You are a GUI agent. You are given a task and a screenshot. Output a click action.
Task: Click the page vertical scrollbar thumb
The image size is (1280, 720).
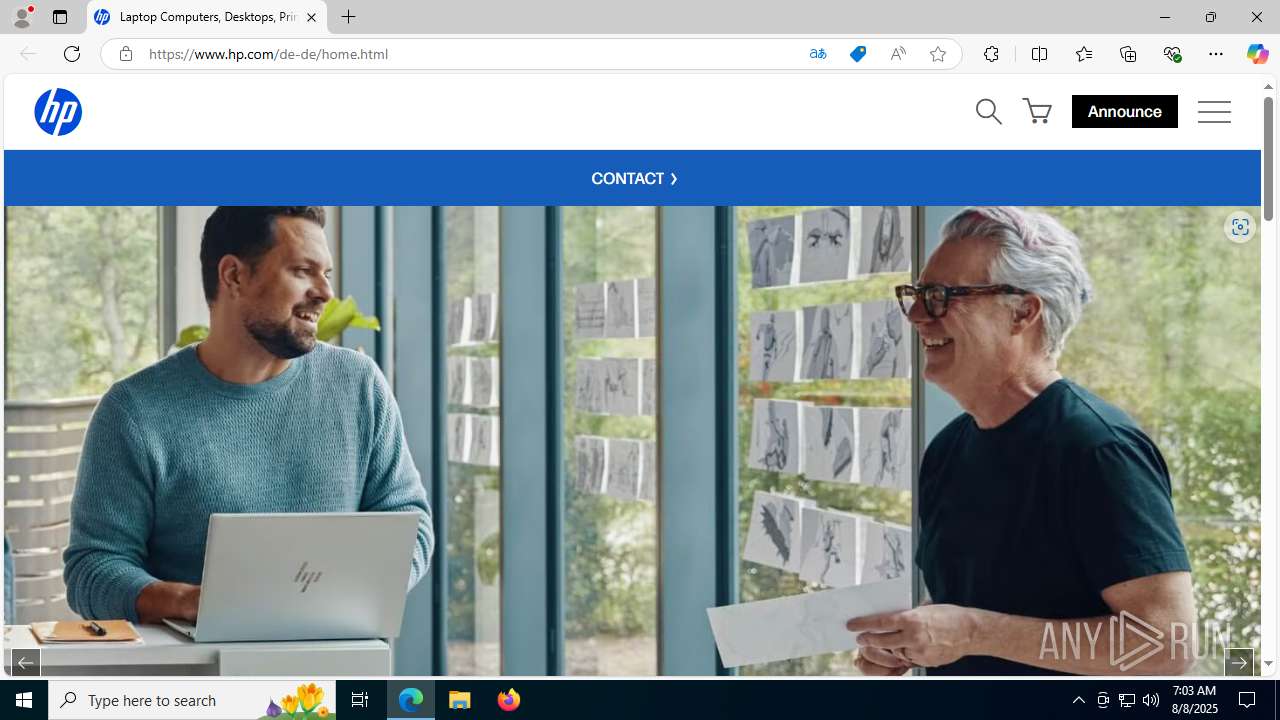tap(1268, 160)
